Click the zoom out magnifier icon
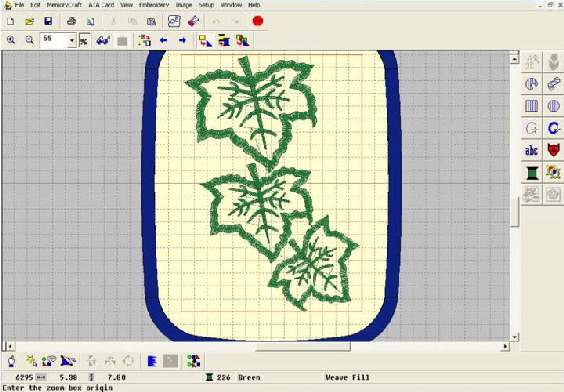 click(x=29, y=40)
